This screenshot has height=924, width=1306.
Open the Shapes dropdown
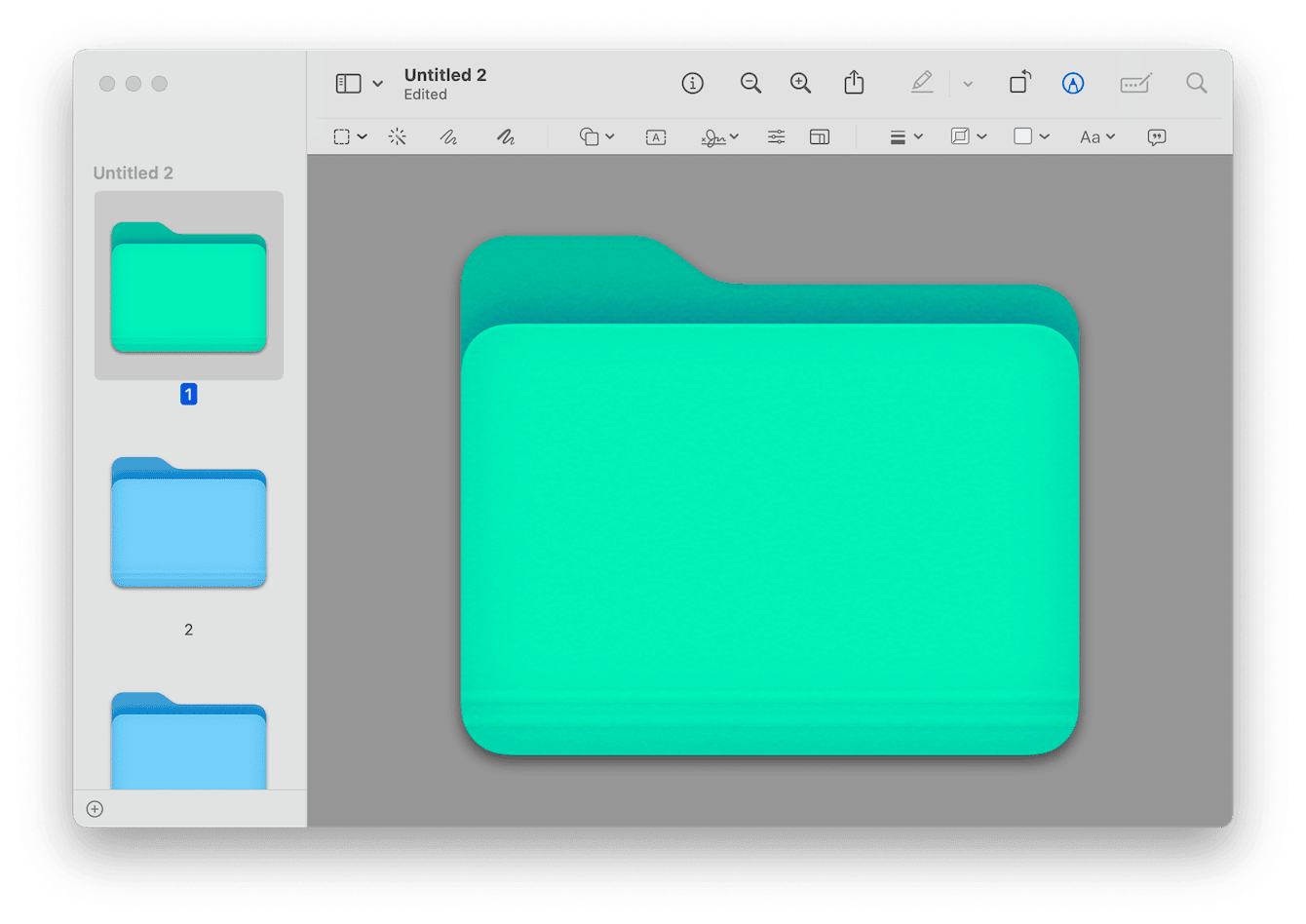click(x=596, y=136)
